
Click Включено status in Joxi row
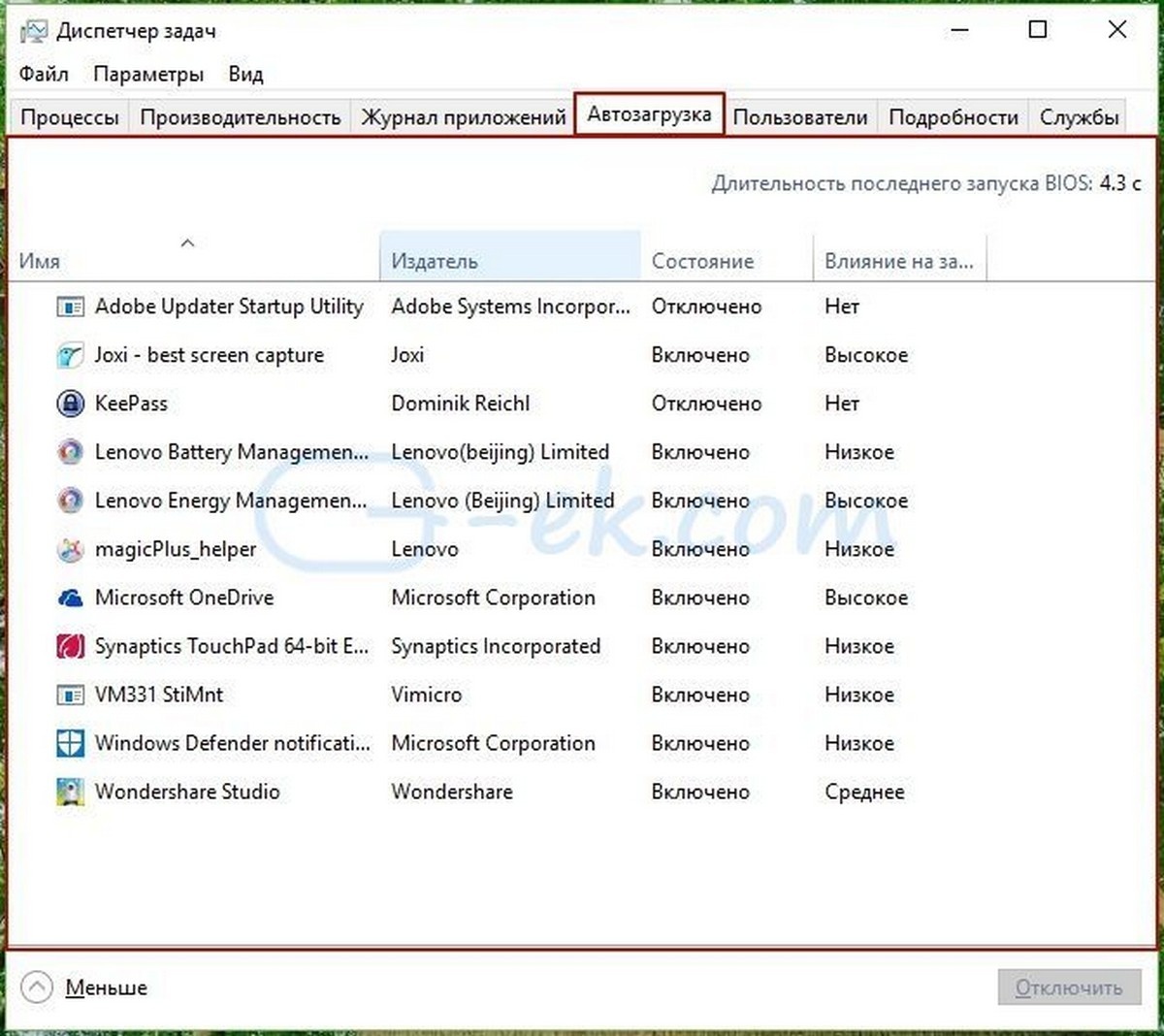pos(700,355)
